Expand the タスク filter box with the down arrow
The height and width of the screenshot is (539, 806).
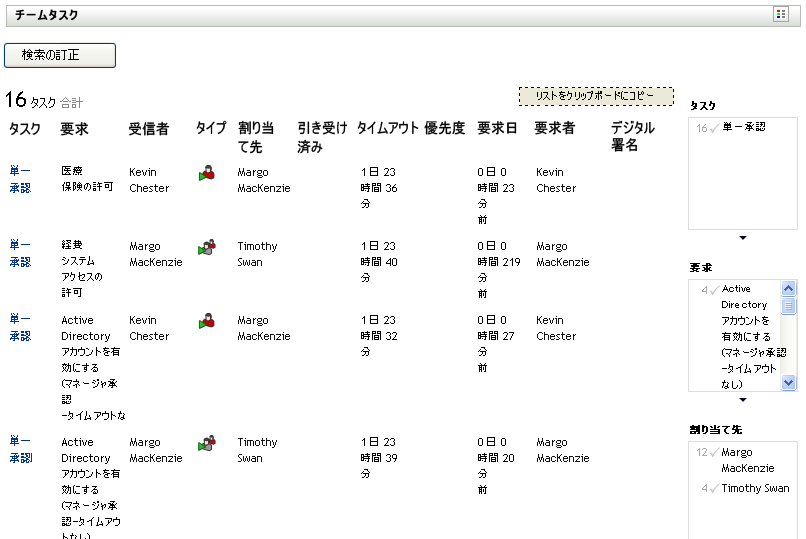[x=743, y=238]
